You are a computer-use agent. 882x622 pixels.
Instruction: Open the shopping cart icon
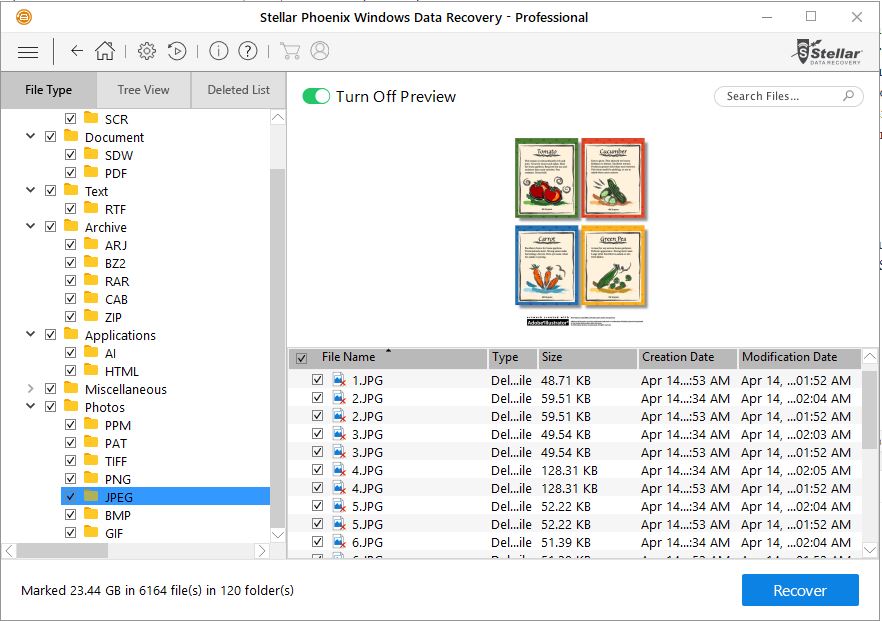[x=290, y=51]
